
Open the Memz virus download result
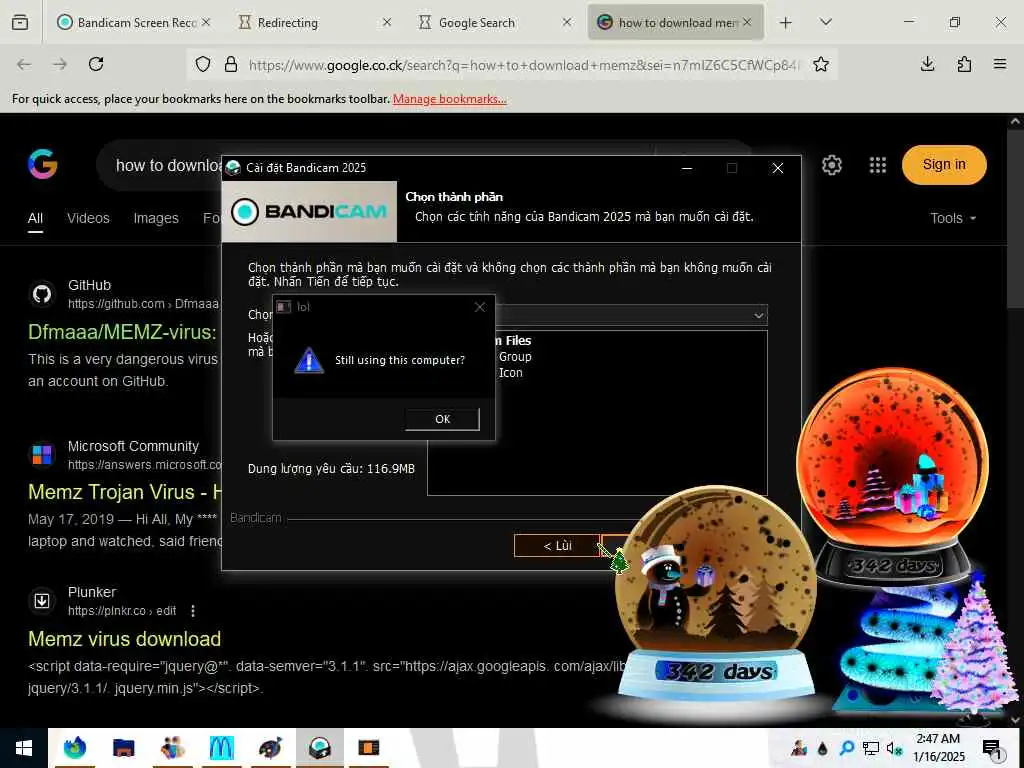click(x=125, y=639)
